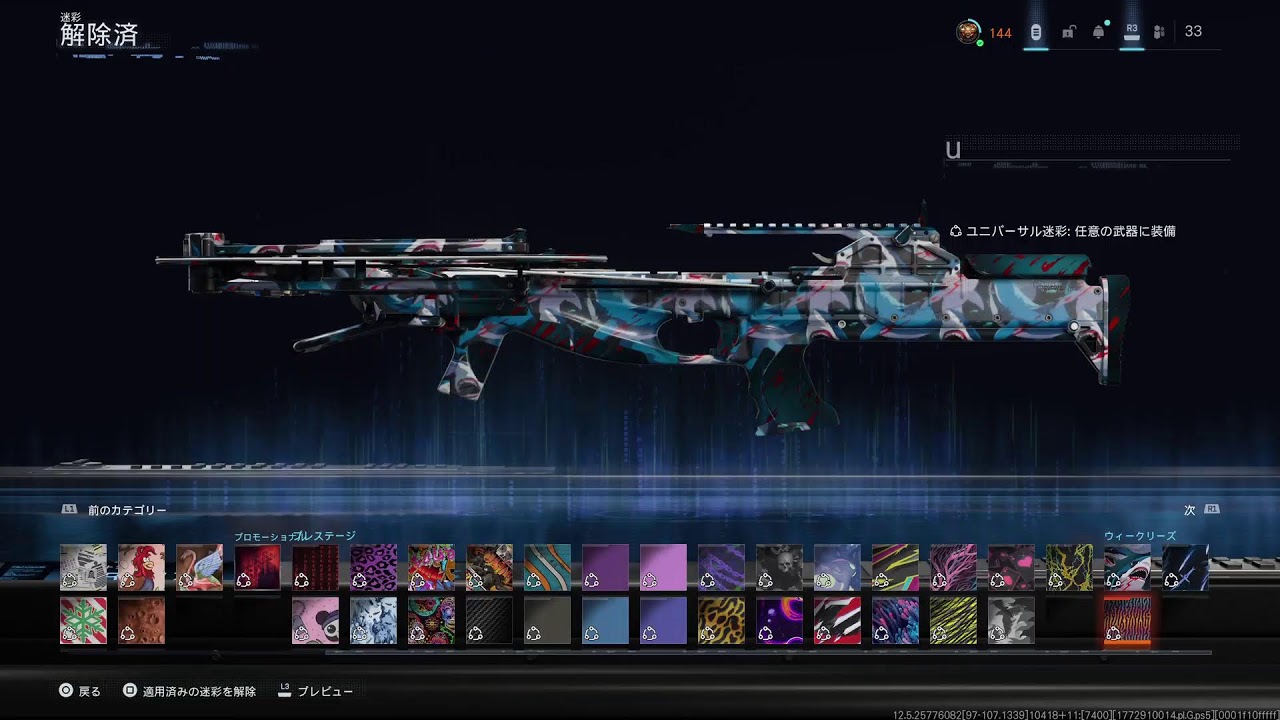Select the icy blue-white camo
This screenshot has height=720, width=1280.
pos(373,620)
